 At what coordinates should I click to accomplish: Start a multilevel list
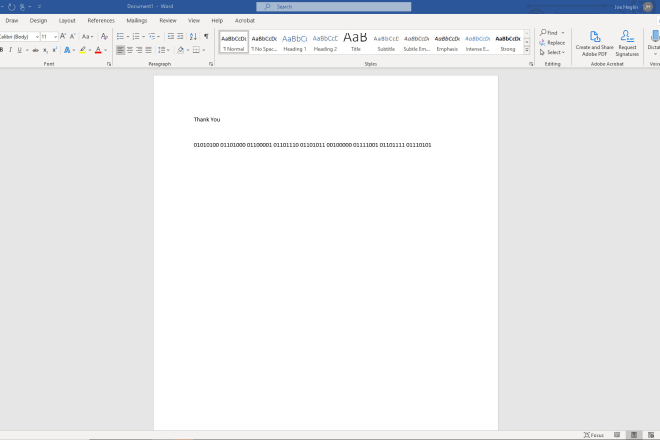[x=152, y=37]
